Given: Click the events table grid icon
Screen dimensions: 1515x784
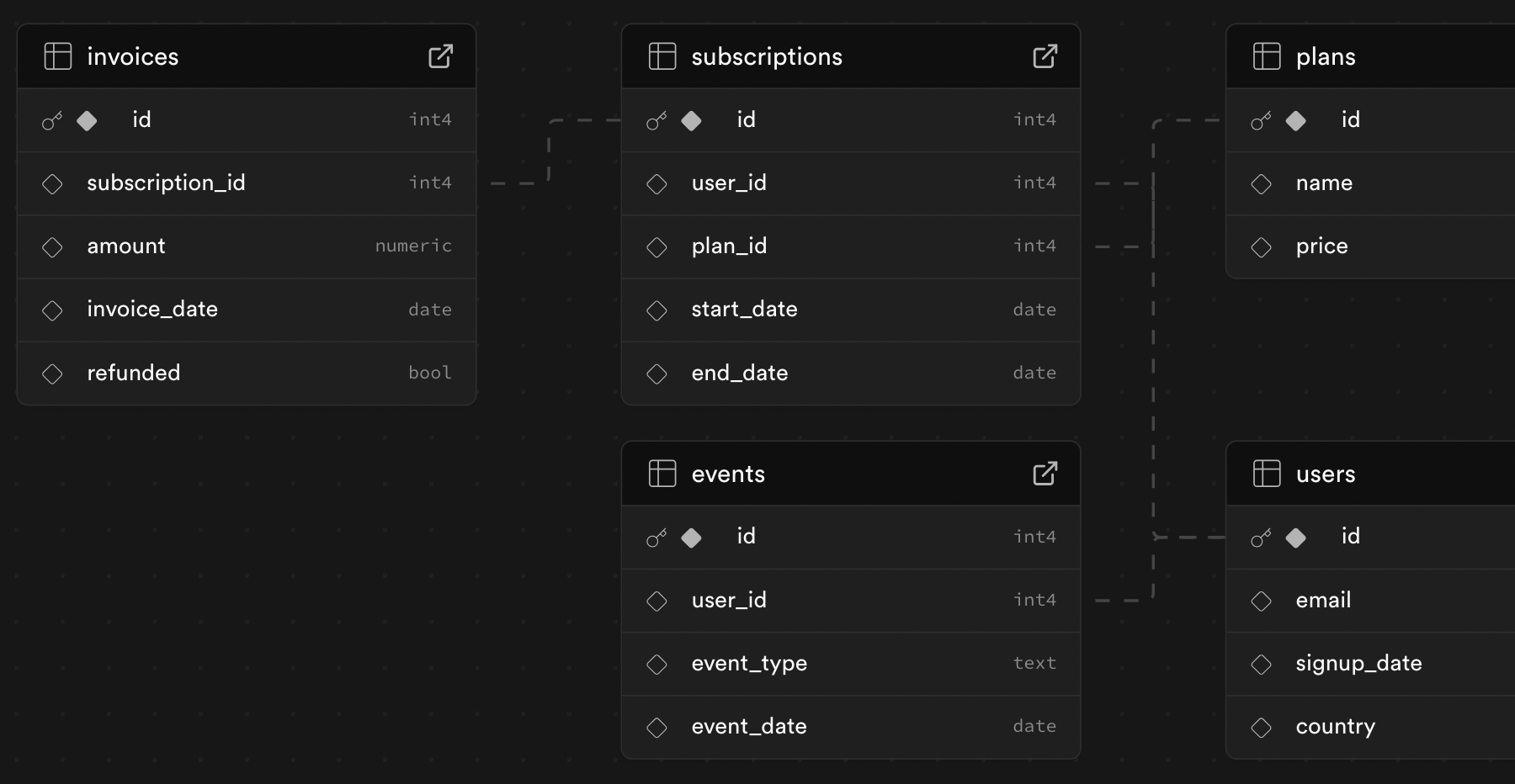Looking at the screenshot, I should point(662,474).
